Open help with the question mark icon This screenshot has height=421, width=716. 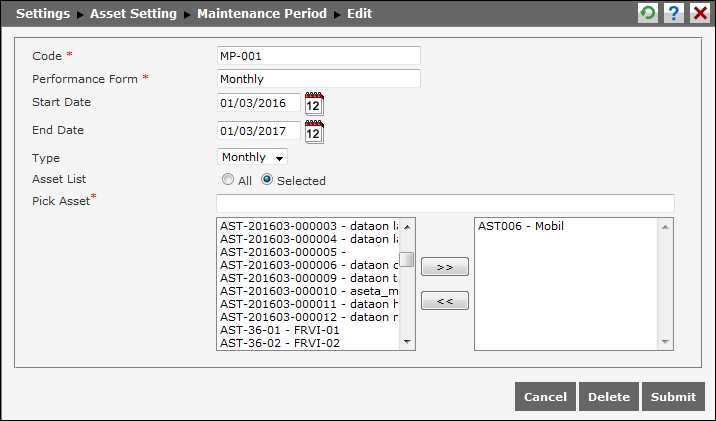point(674,13)
